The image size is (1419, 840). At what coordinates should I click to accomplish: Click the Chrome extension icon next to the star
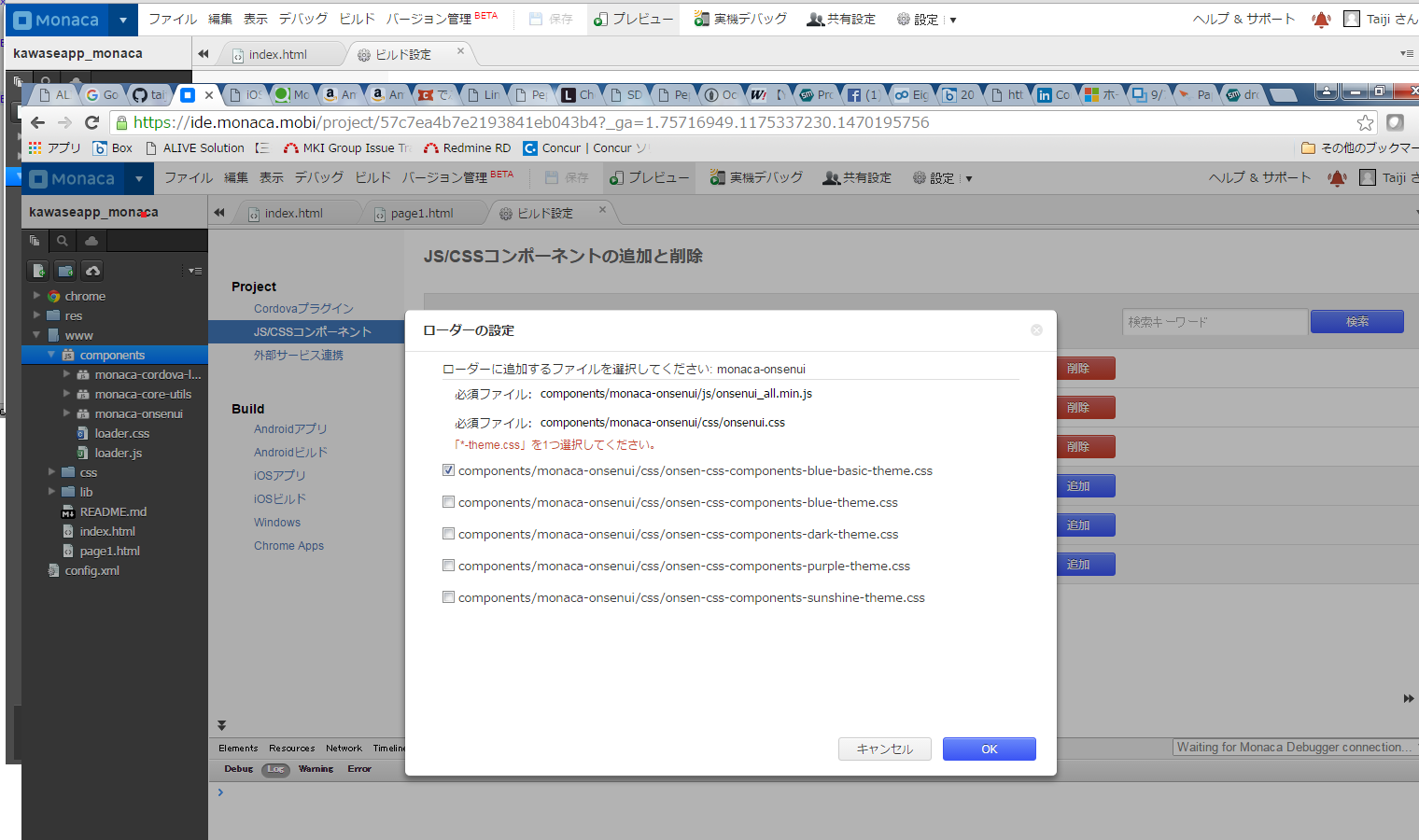pos(1396,122)
